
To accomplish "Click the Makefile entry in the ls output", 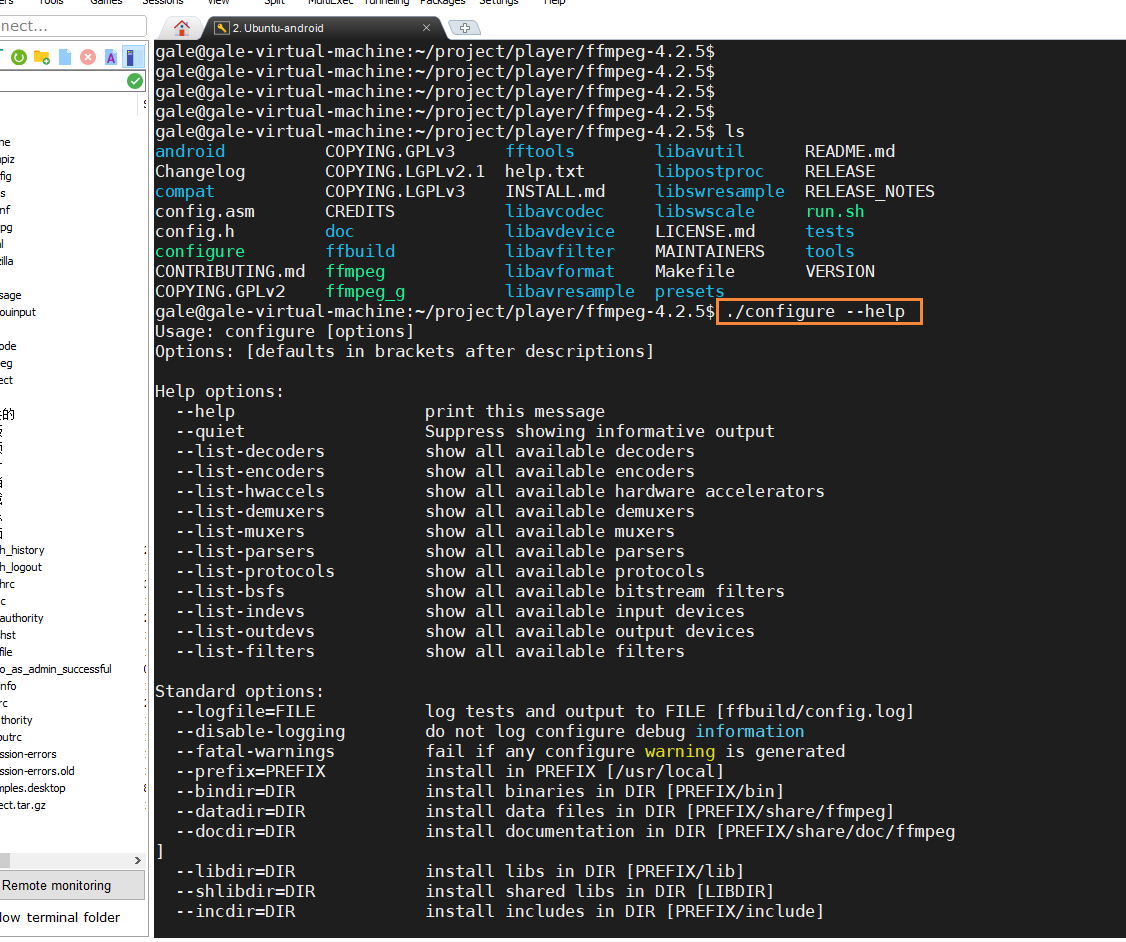I will coord(694,271).
